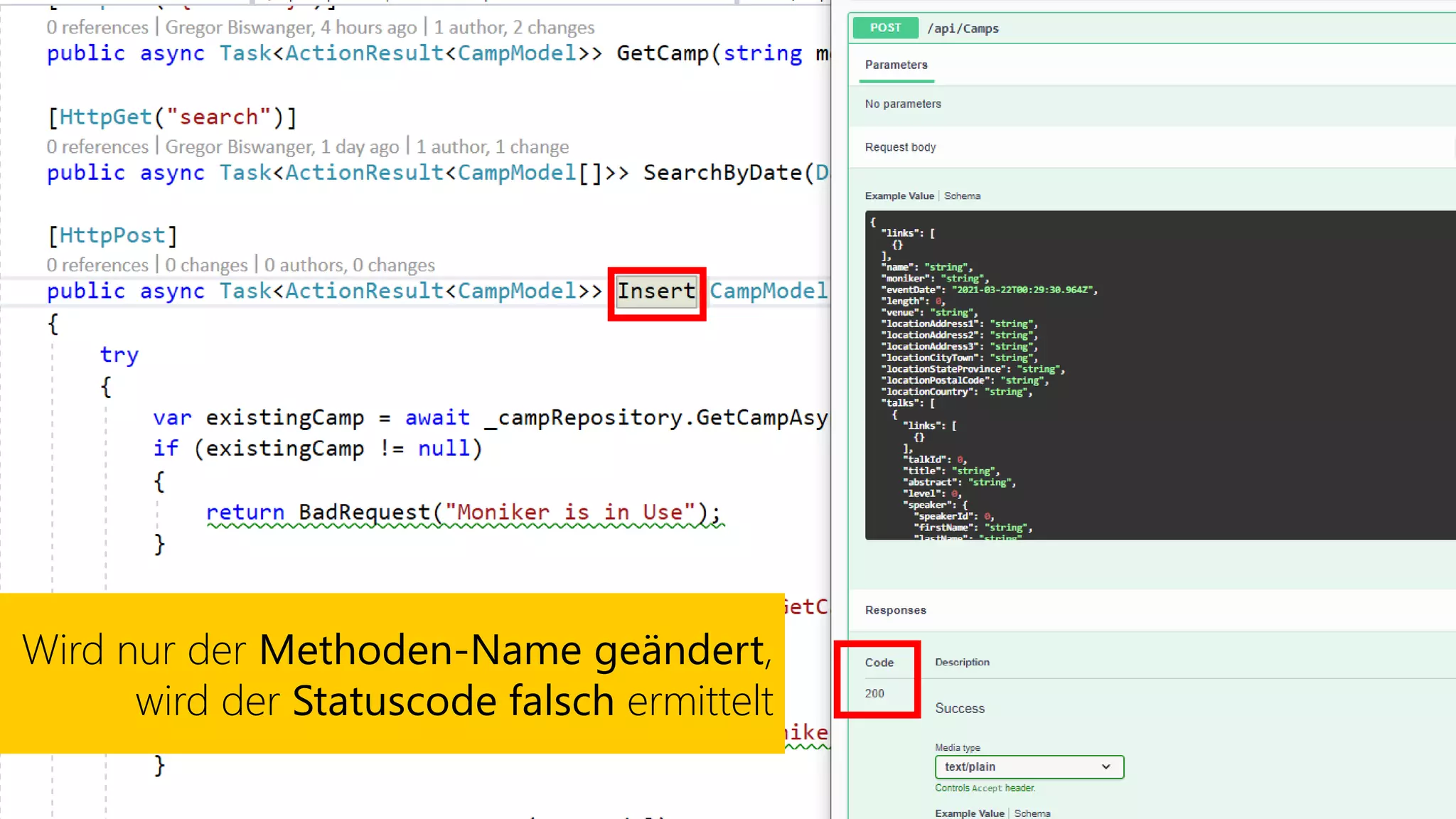Click the try keyword
The height and width of the screenshot is (819, 1456).
(x=119, y=355)
